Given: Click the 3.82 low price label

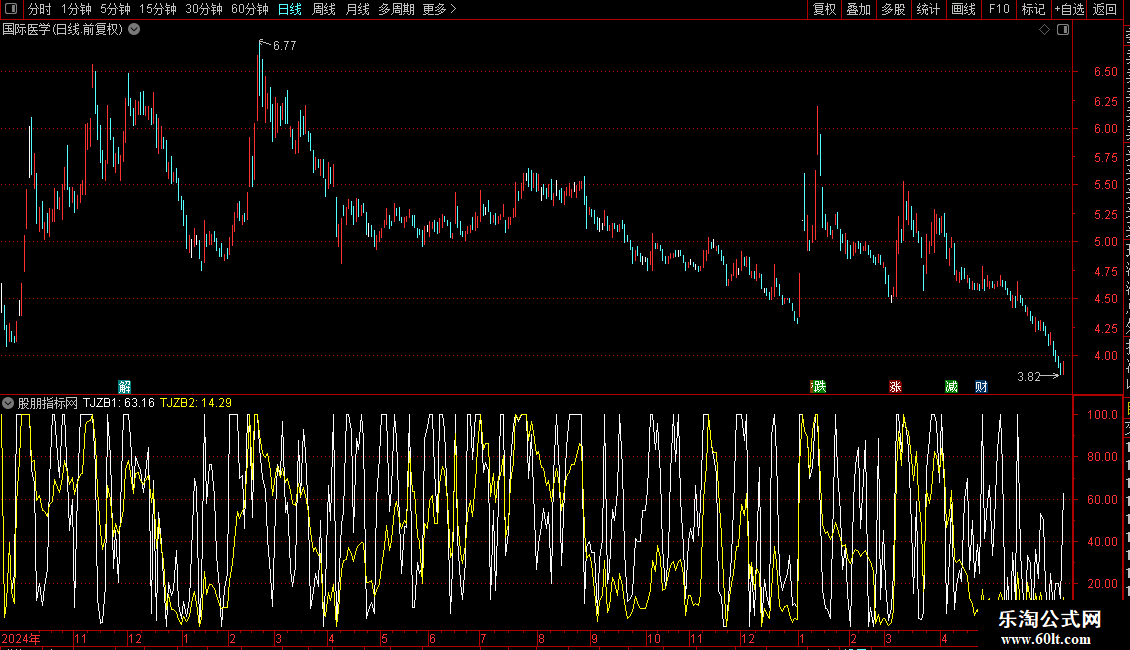Looking at the screenshot, I should pyautogui.click(x=1028, y=376).
